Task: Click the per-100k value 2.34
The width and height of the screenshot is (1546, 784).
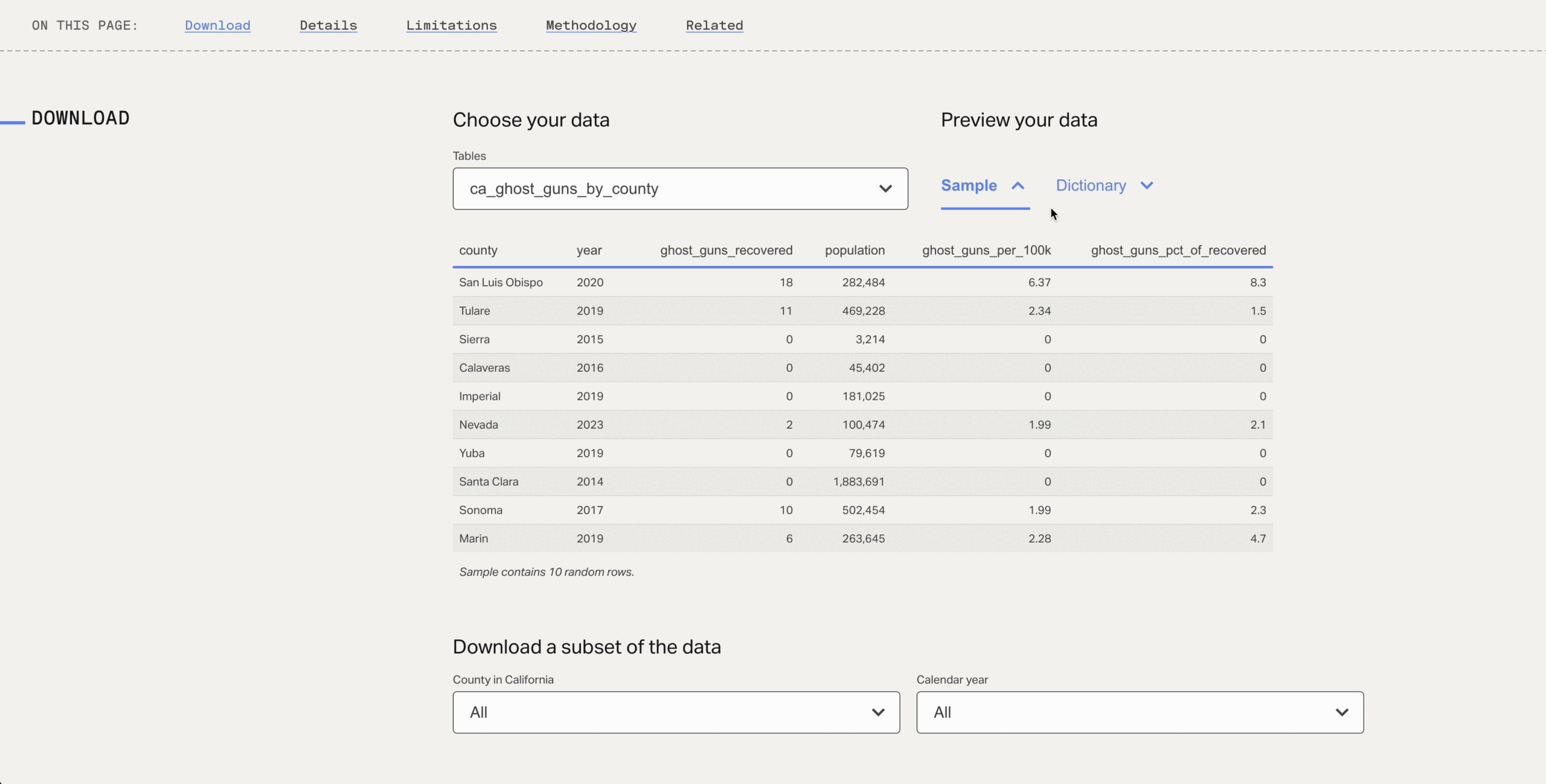Action: (1039, 311)
